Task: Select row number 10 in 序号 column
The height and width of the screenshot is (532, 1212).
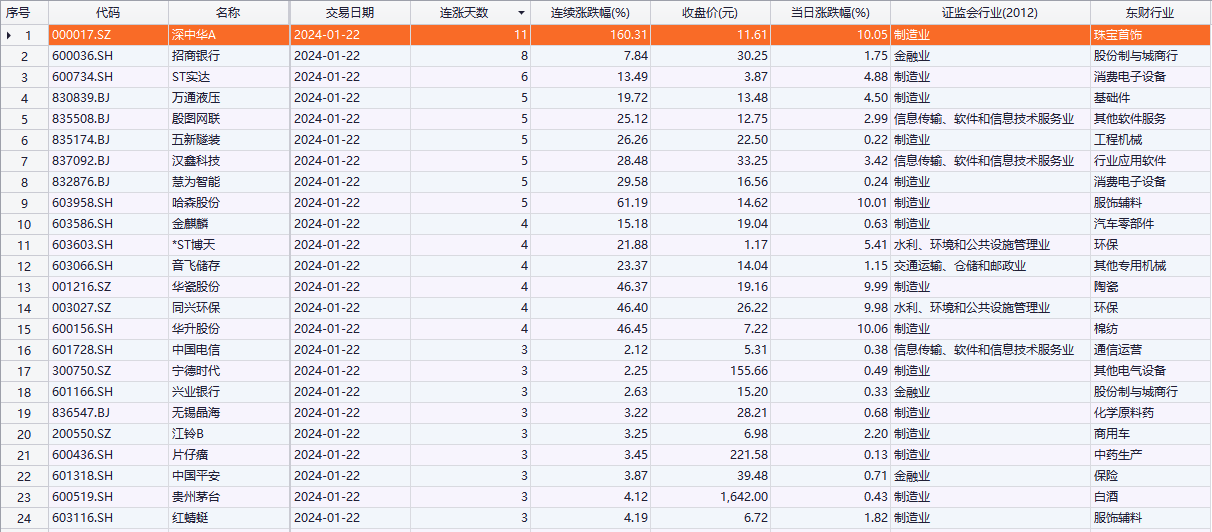Action: (25, 224)
